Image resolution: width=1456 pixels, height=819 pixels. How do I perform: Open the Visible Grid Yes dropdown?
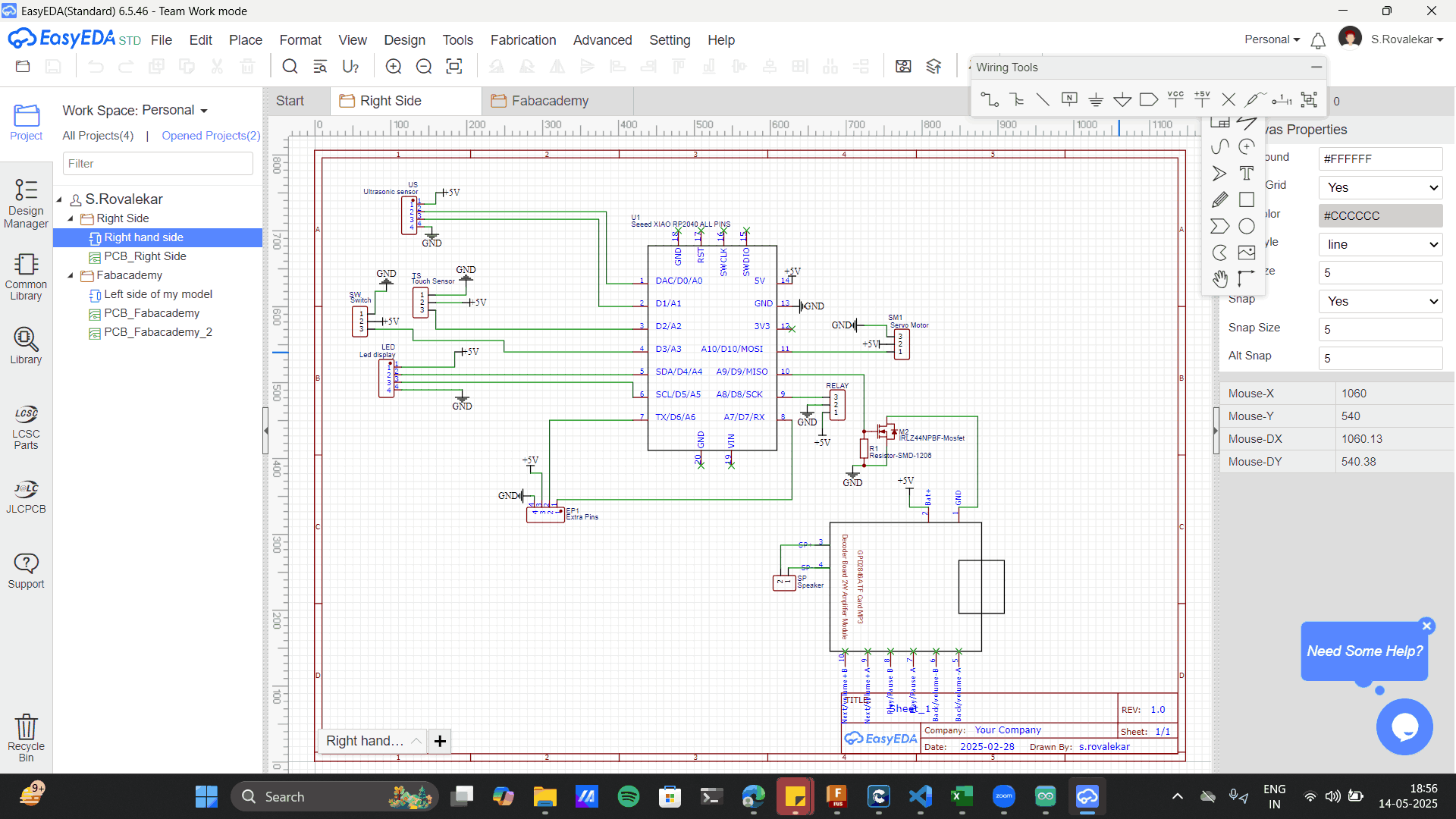[1380, 187]
